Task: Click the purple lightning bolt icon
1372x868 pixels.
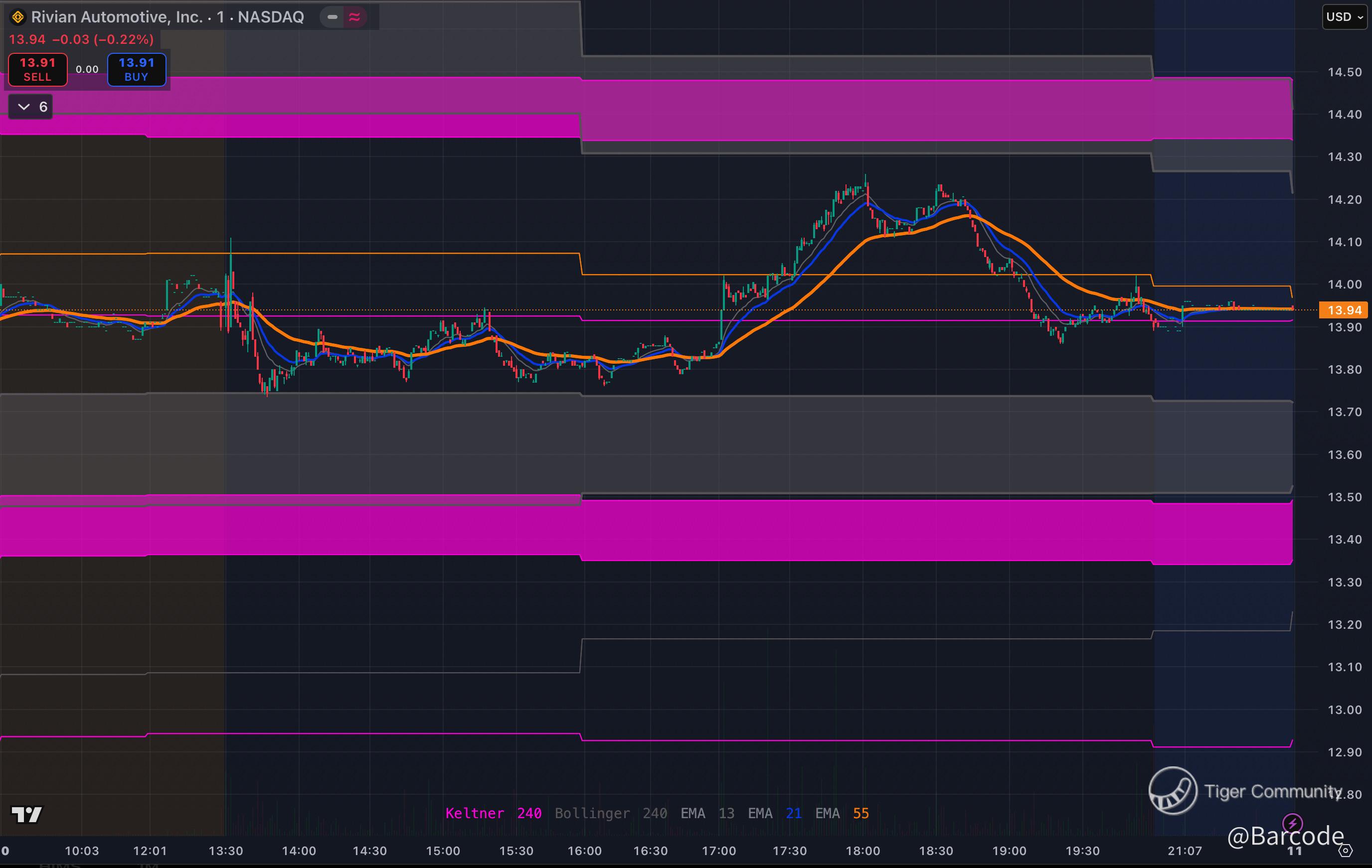Action: tap(1292, 823)
